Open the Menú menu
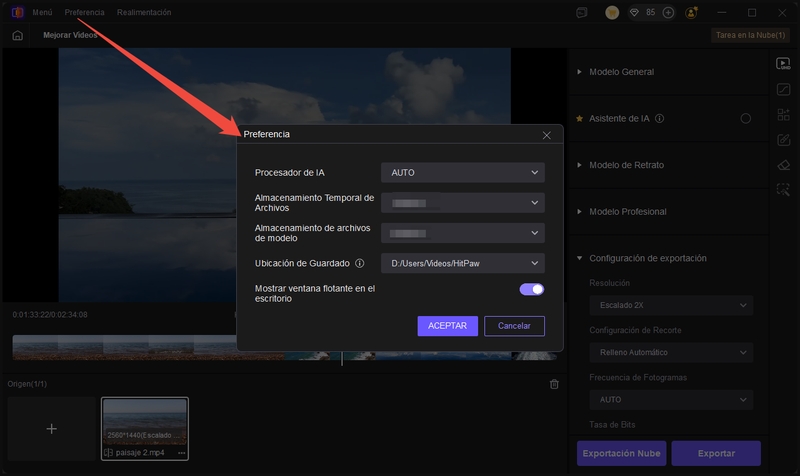Viewport: 800px width, 476px height. click(x=42, y=12)
